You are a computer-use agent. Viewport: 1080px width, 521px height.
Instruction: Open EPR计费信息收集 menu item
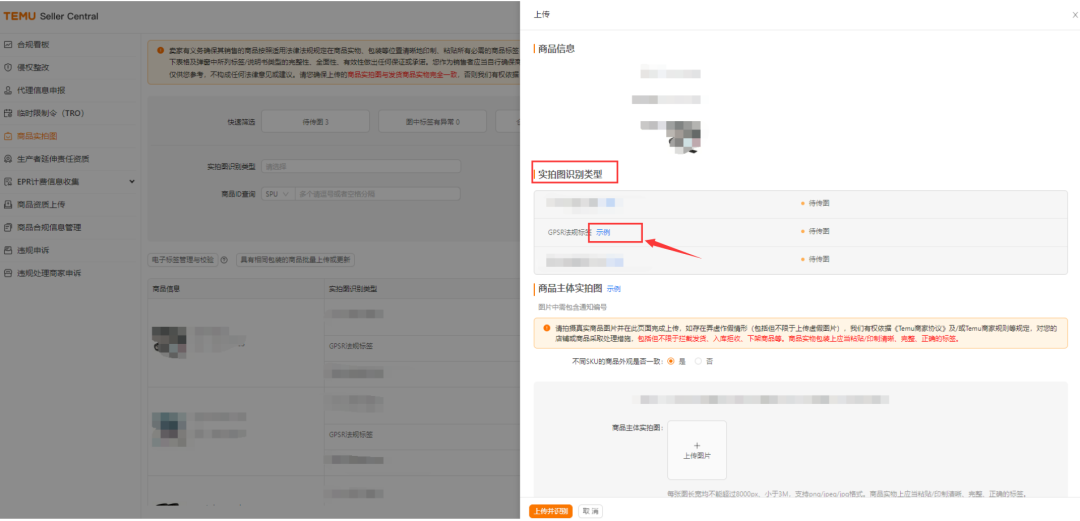pyautogui.click(x=48, y=181)
